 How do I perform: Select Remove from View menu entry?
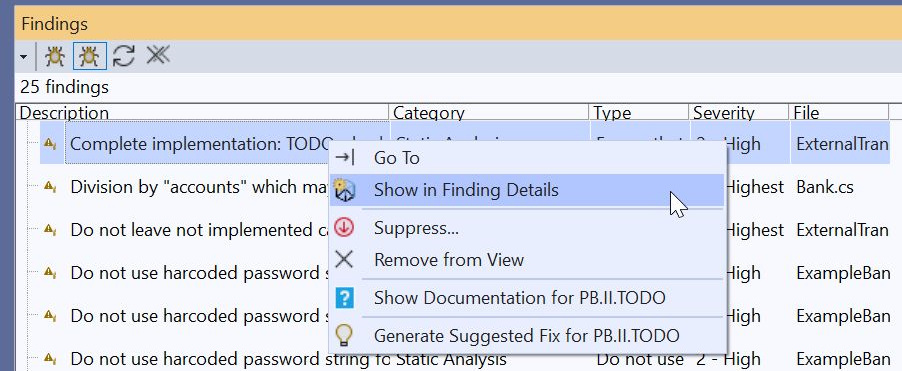pos(449,259)
